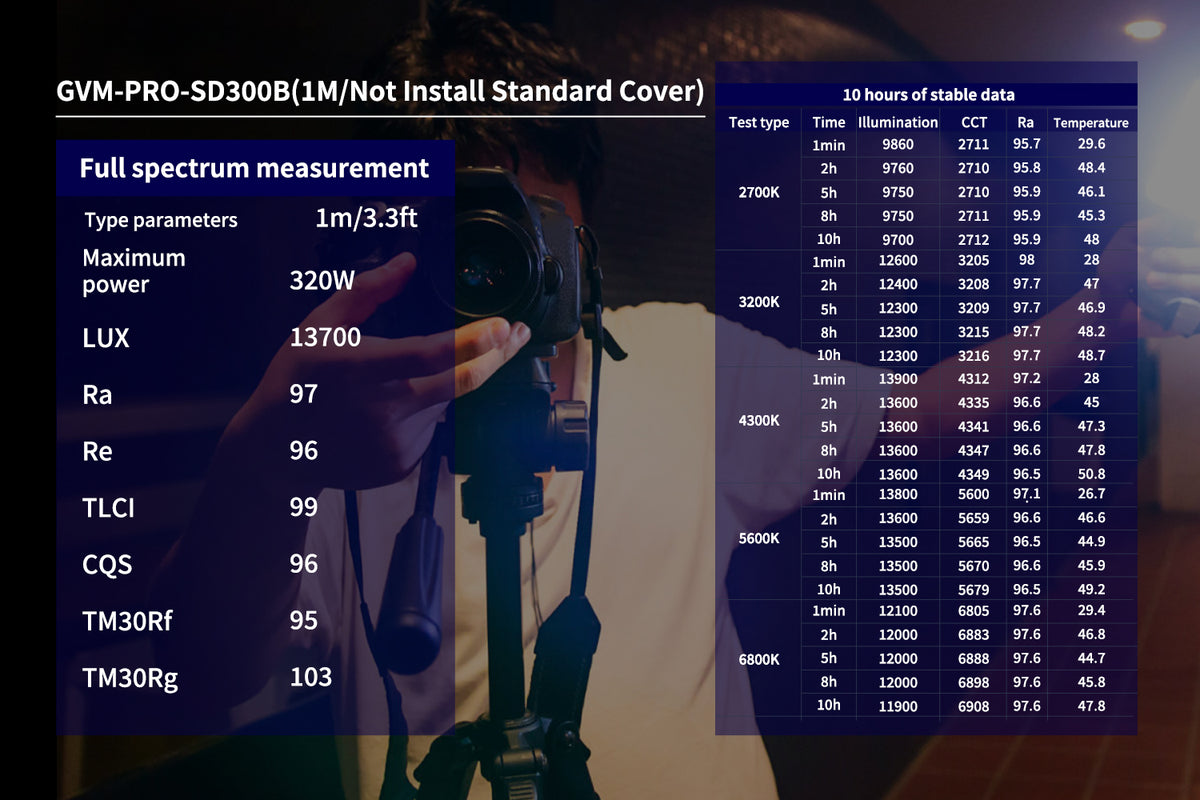Click the illumination value '13800'
The height and width of the screenshot is (800, 1200).
[x=898, y=495]
